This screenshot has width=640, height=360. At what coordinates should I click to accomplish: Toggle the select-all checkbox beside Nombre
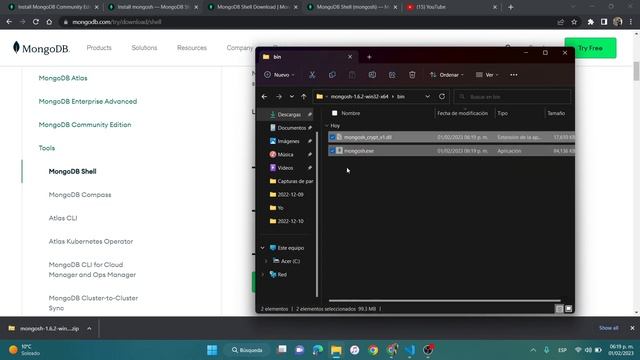tap(335, 113)
